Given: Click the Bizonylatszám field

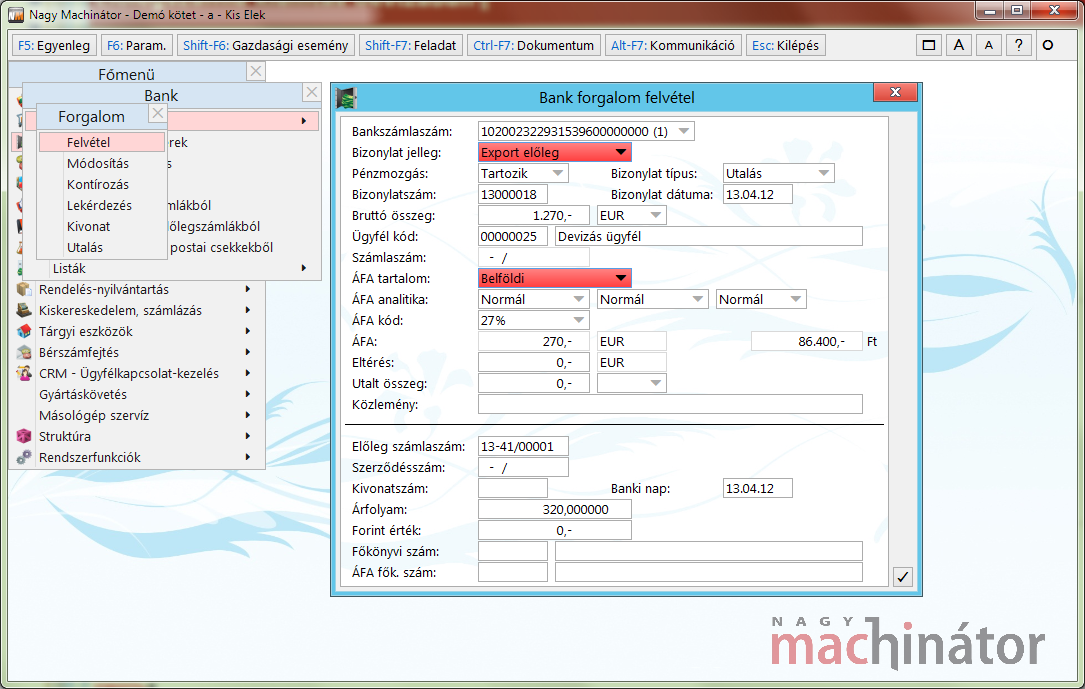Looking at the screenshot, I should (513, 194).
